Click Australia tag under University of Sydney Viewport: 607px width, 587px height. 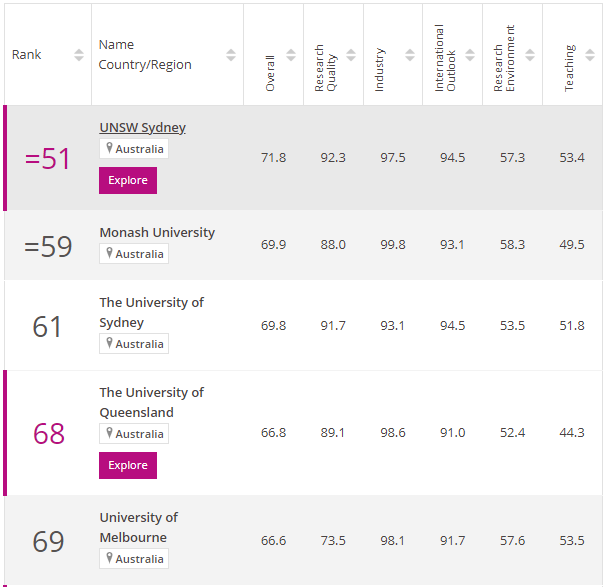point(134,343)
